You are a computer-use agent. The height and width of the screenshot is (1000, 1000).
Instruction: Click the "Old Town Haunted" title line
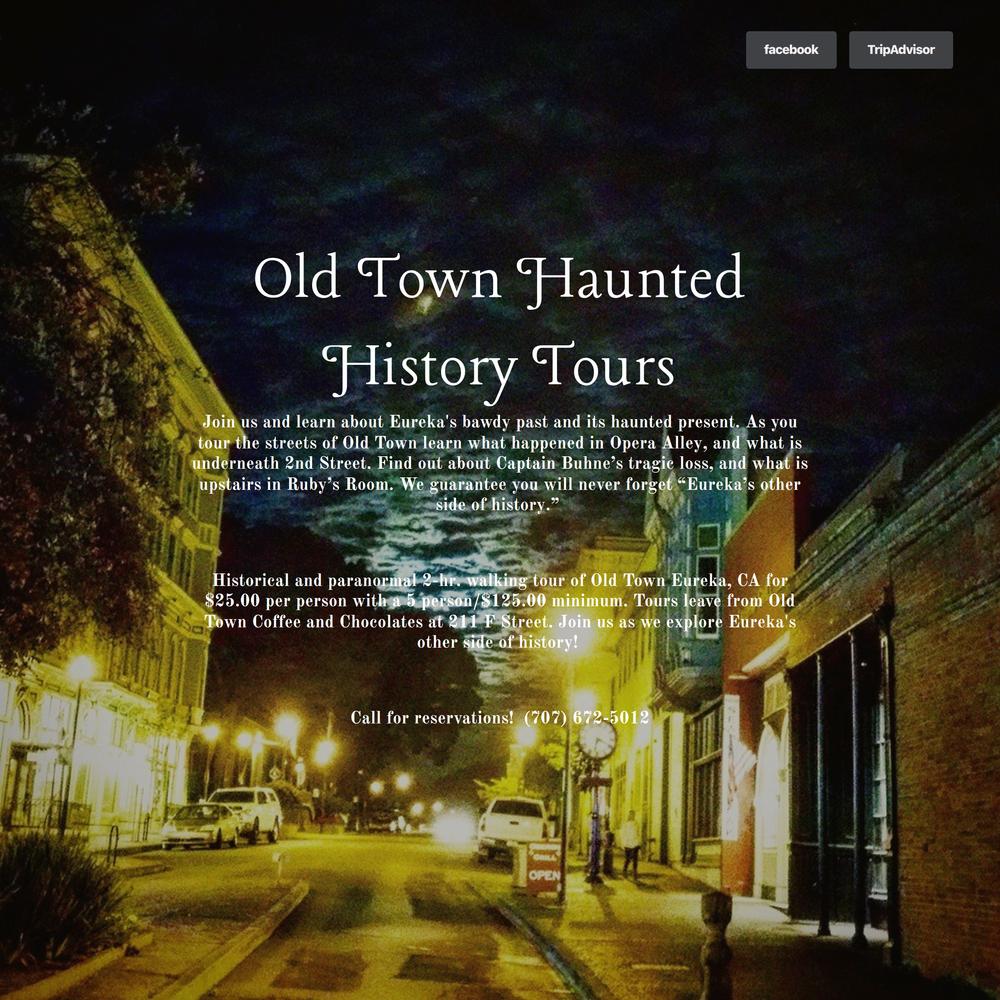click(499, 279)
